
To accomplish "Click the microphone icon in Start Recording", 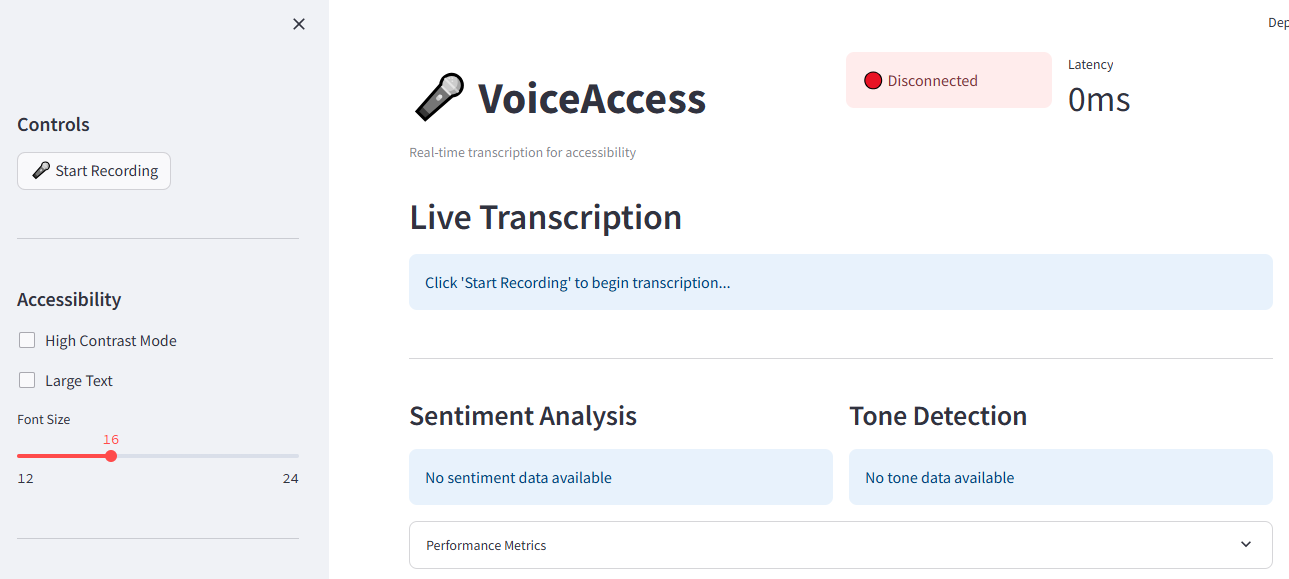I will pyautogui.click(x=41, y=171).
